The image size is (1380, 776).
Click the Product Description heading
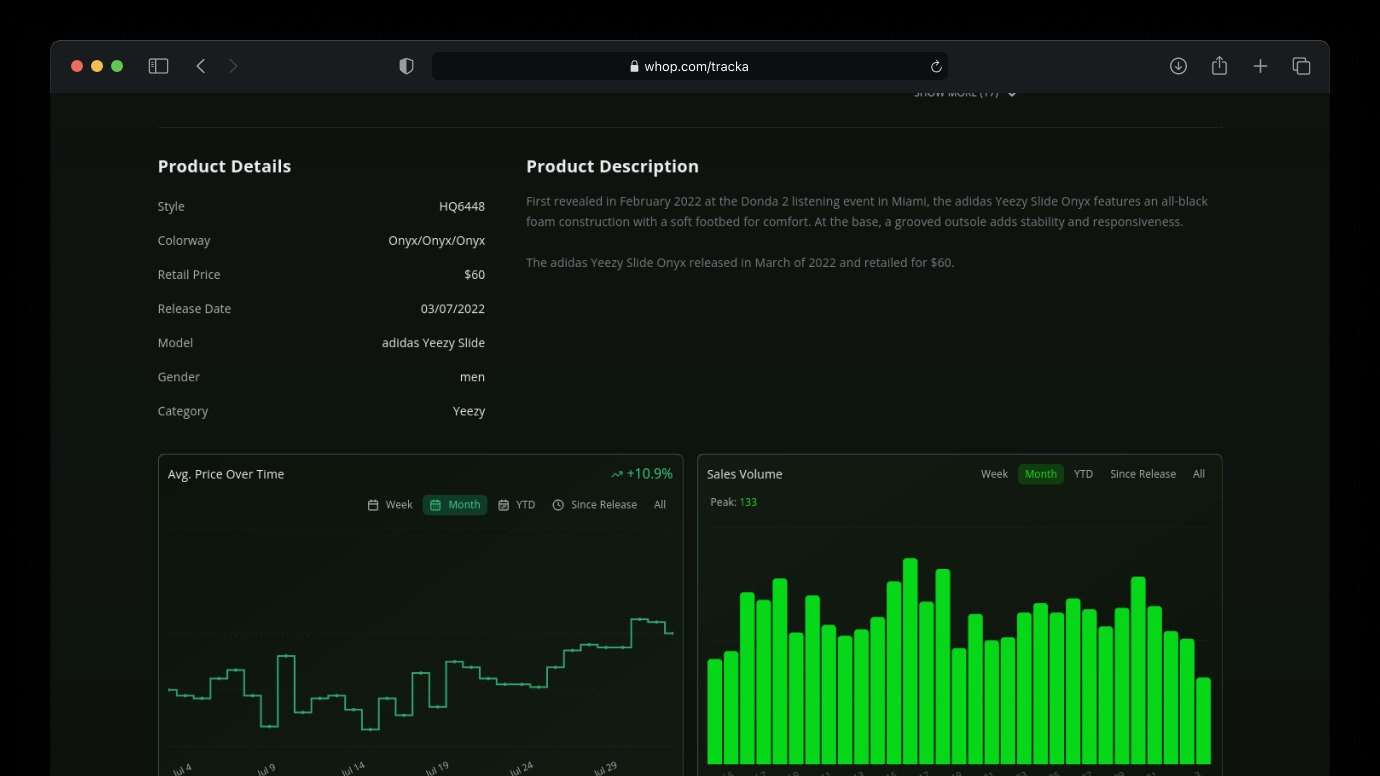tap(612, 167)
